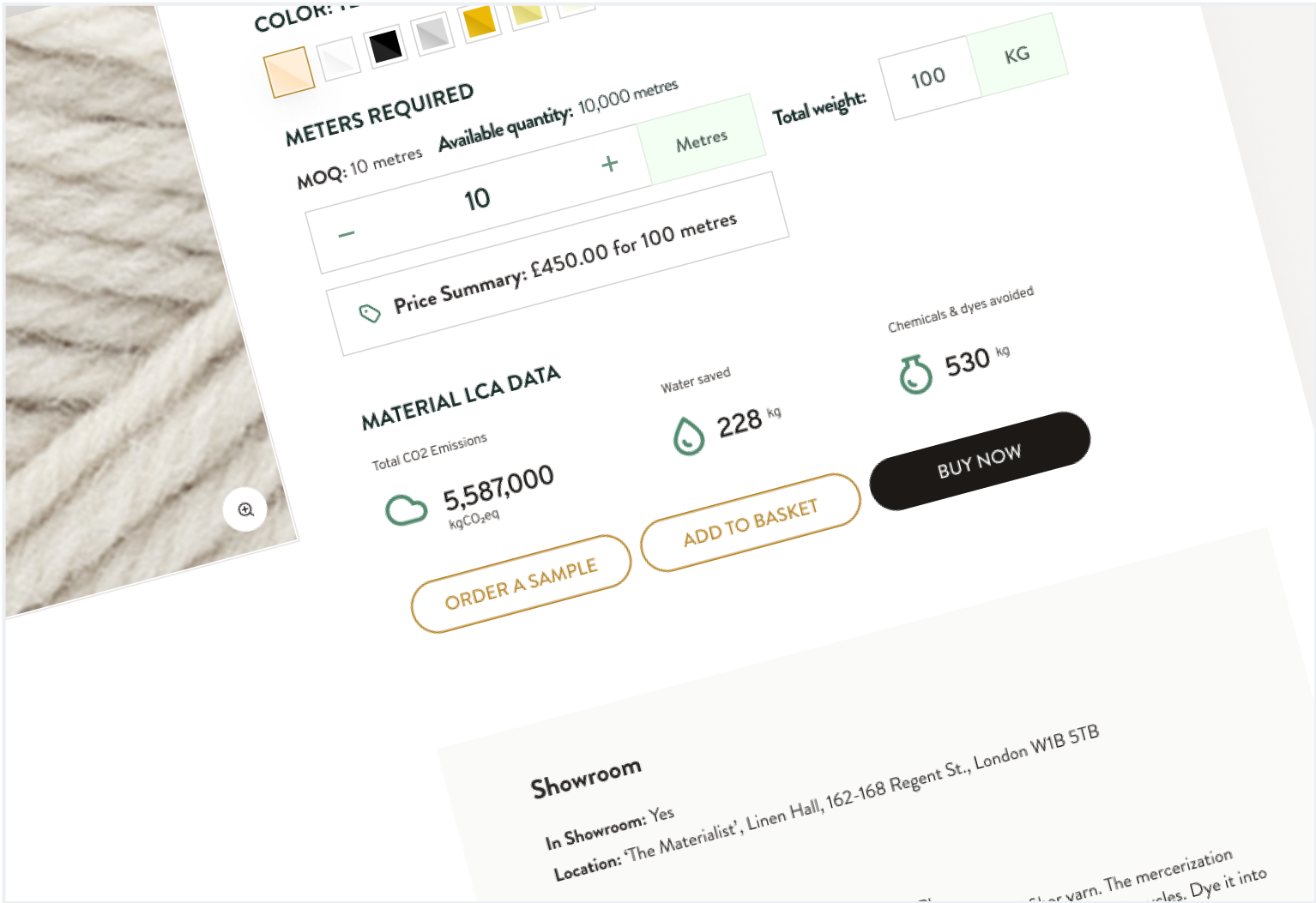Click the metres quantity field showing 10
This screenshot has height=903, width=1316.
tap(478, 199)
